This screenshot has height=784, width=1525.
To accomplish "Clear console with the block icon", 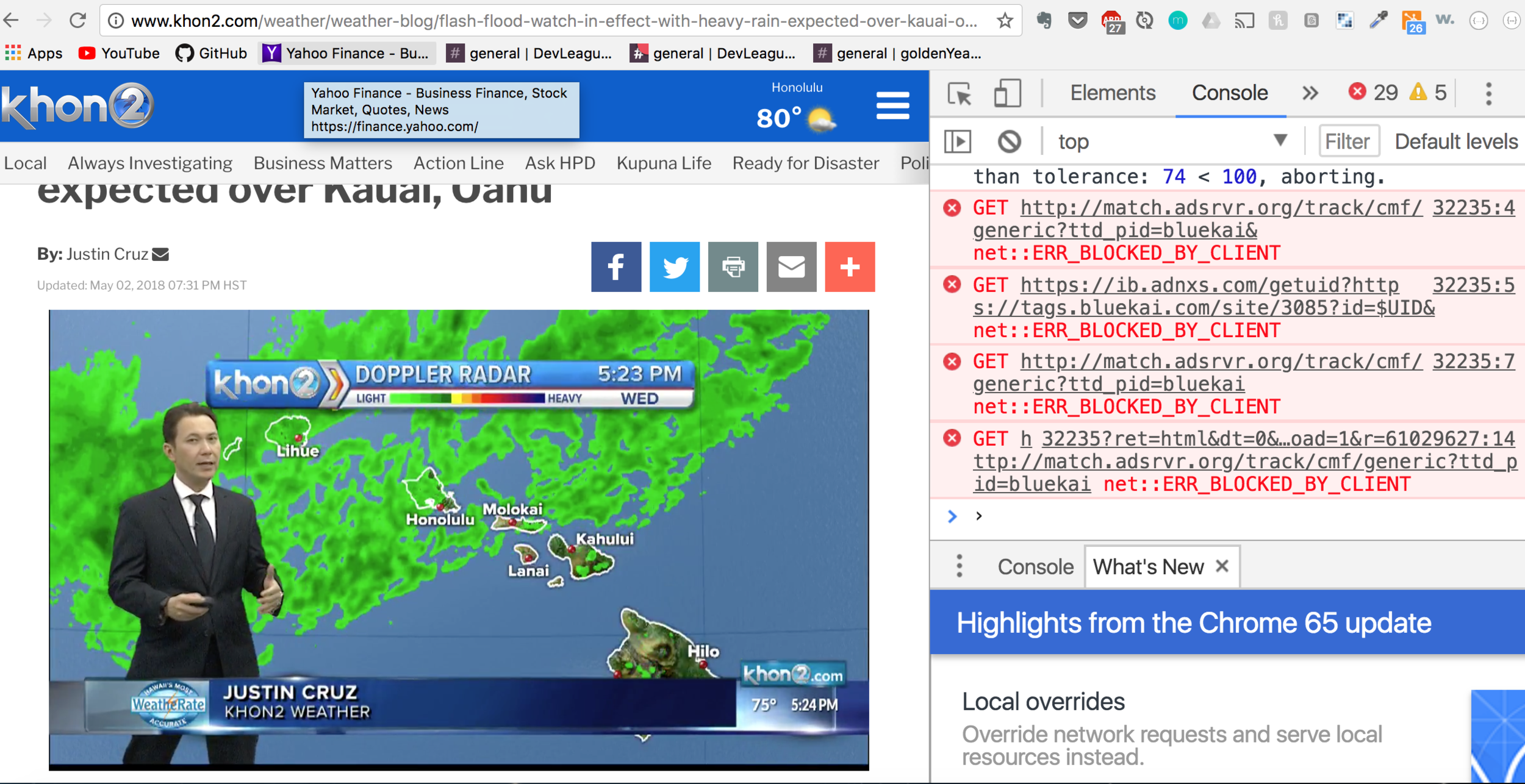I will 1009,141.
